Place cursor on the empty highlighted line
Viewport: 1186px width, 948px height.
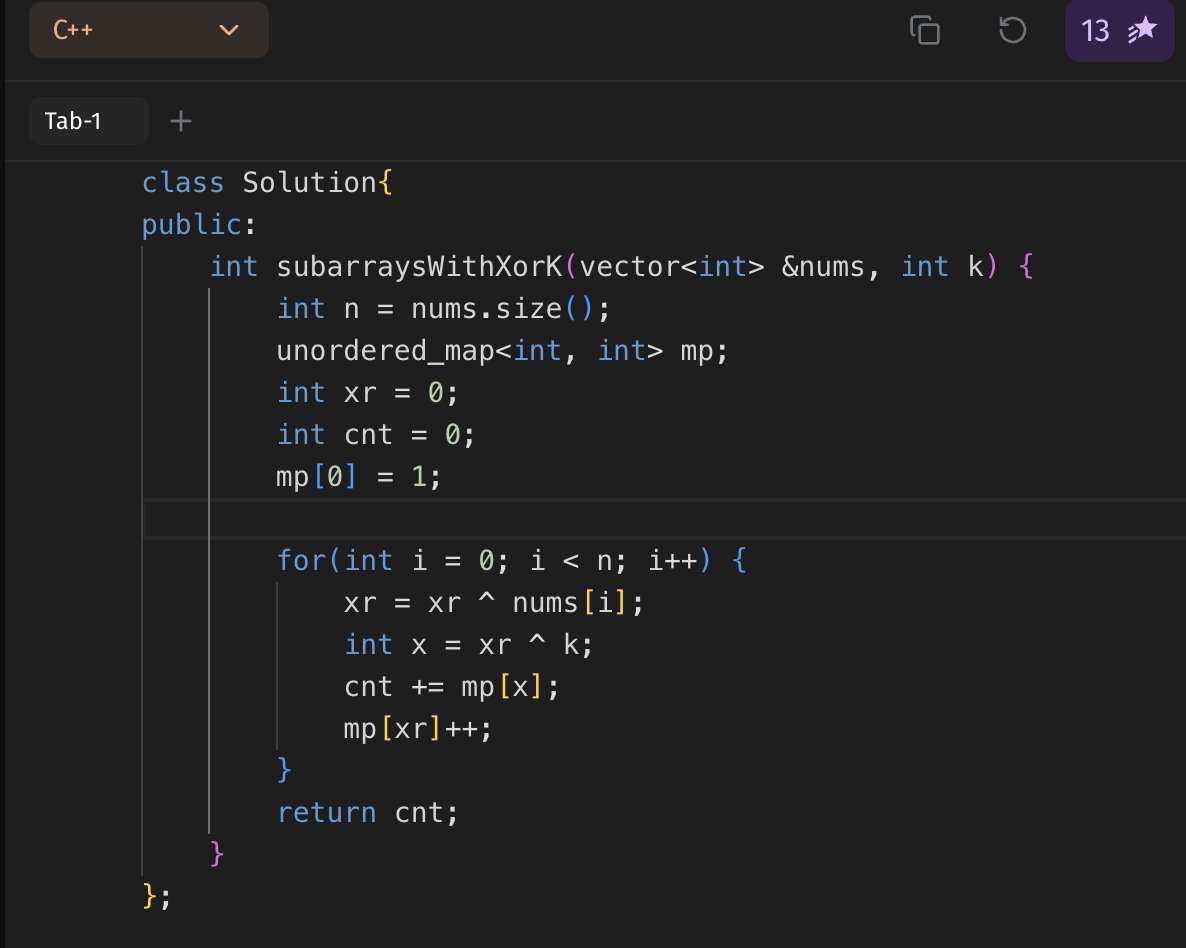[664, 519]
